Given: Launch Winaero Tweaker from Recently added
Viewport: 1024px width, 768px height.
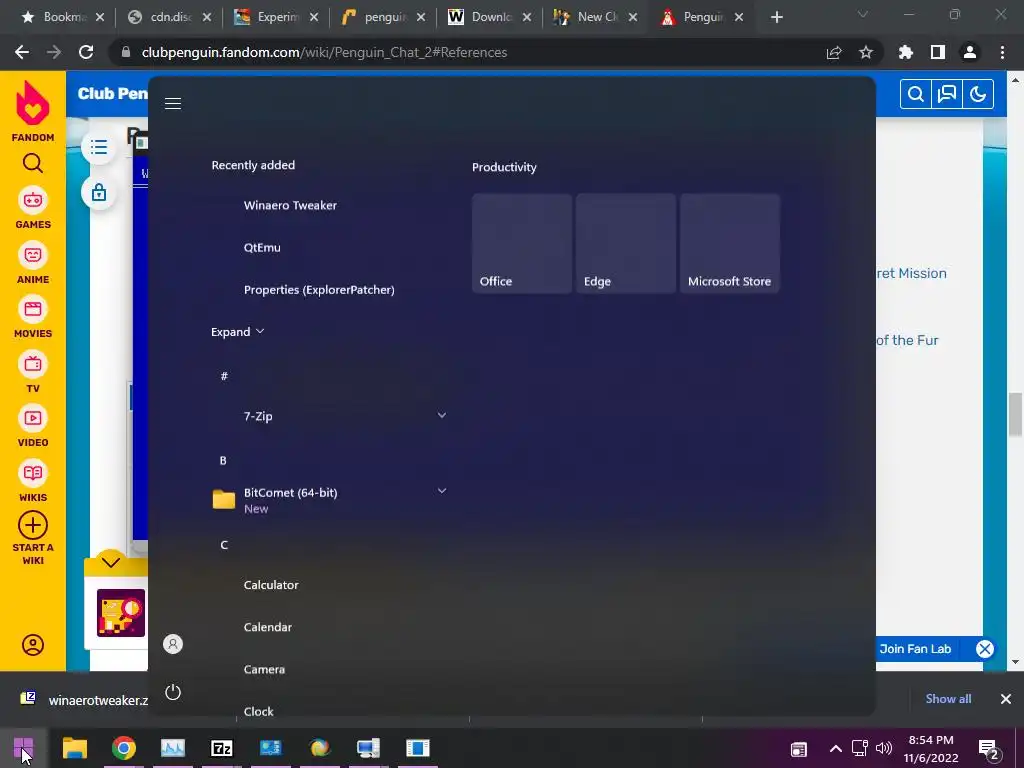Looking at the screenshot, I should pos(290,205).
